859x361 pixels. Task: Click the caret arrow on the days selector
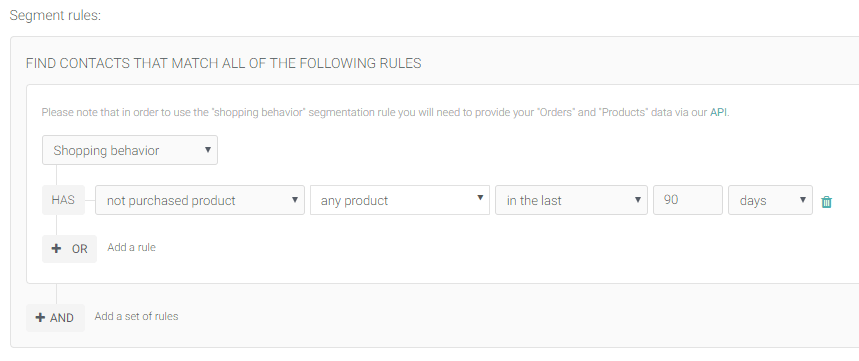(803, 199)
